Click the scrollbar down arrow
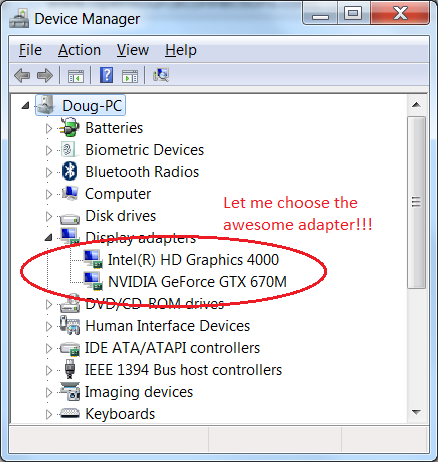 click(416, 412)
